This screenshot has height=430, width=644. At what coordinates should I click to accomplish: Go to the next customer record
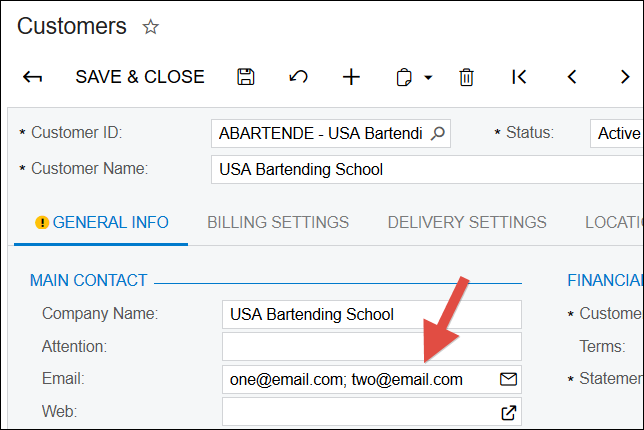[625, 77]
